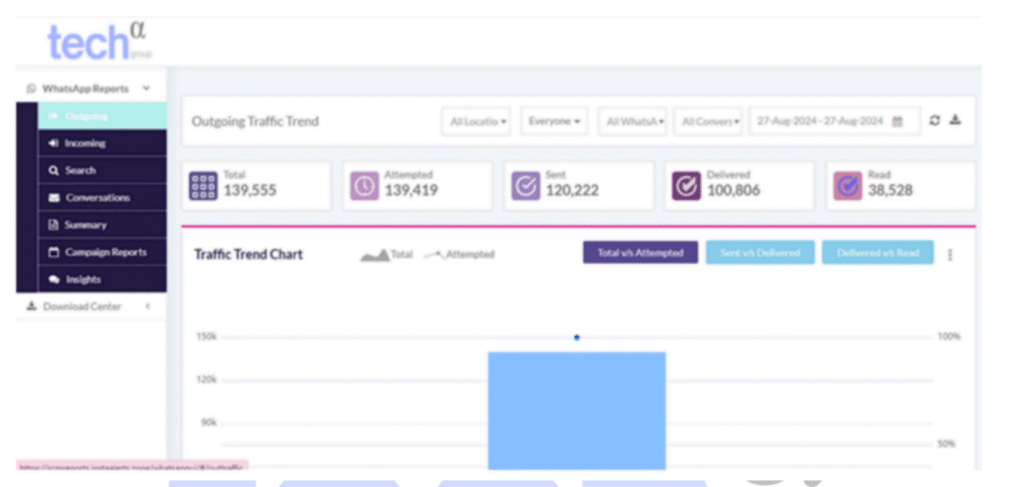Screen dimensions: 1024x487
Task: Toggle the Total series in chart legend
Action: click(x=387, y=255)
